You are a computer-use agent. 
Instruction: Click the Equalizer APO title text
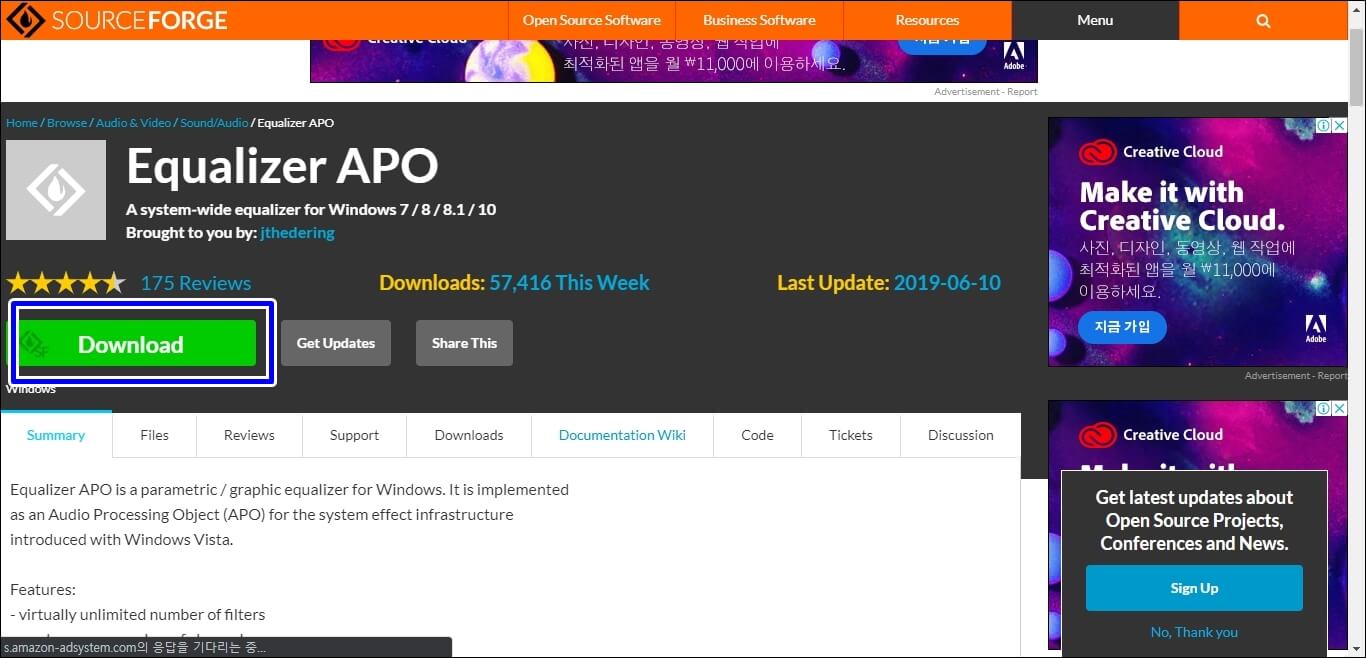click(x=282, y=166)
